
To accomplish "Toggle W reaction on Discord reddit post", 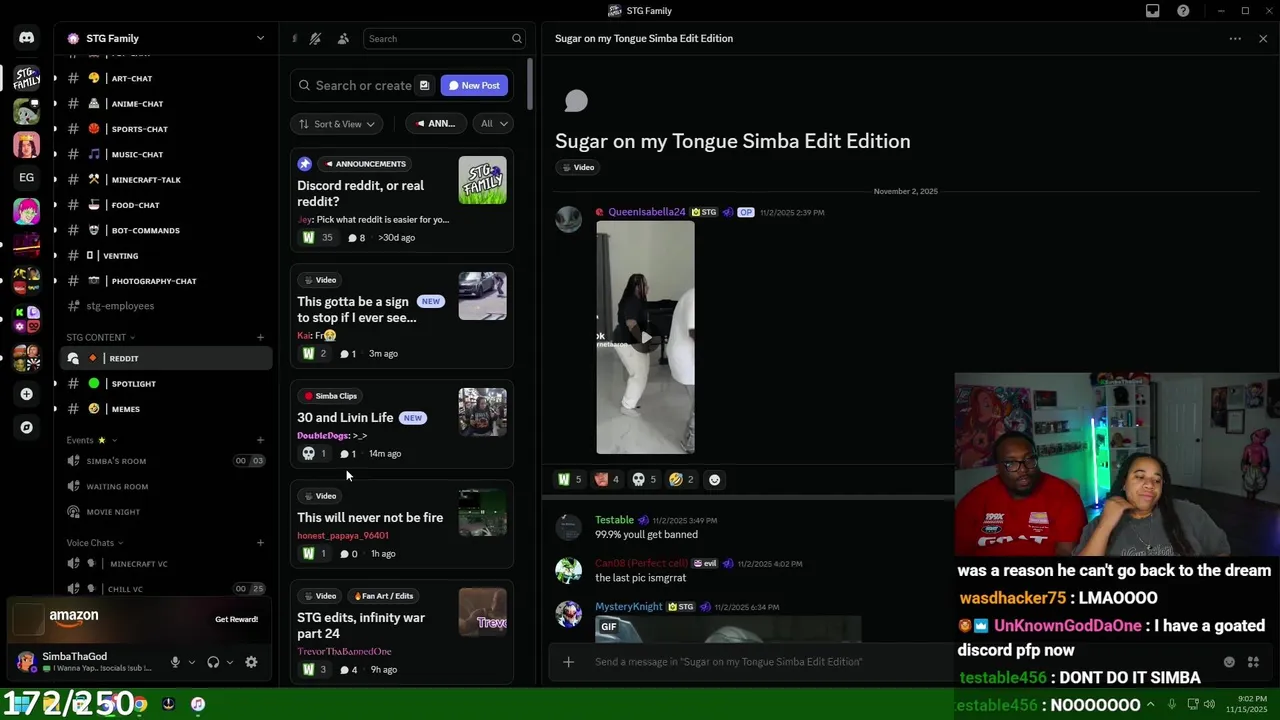I will coord(319,238).
